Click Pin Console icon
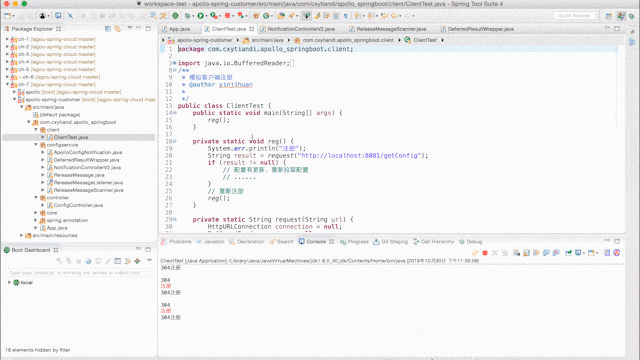Viewport: 640px width, 360px height. [x=568, y=253]
